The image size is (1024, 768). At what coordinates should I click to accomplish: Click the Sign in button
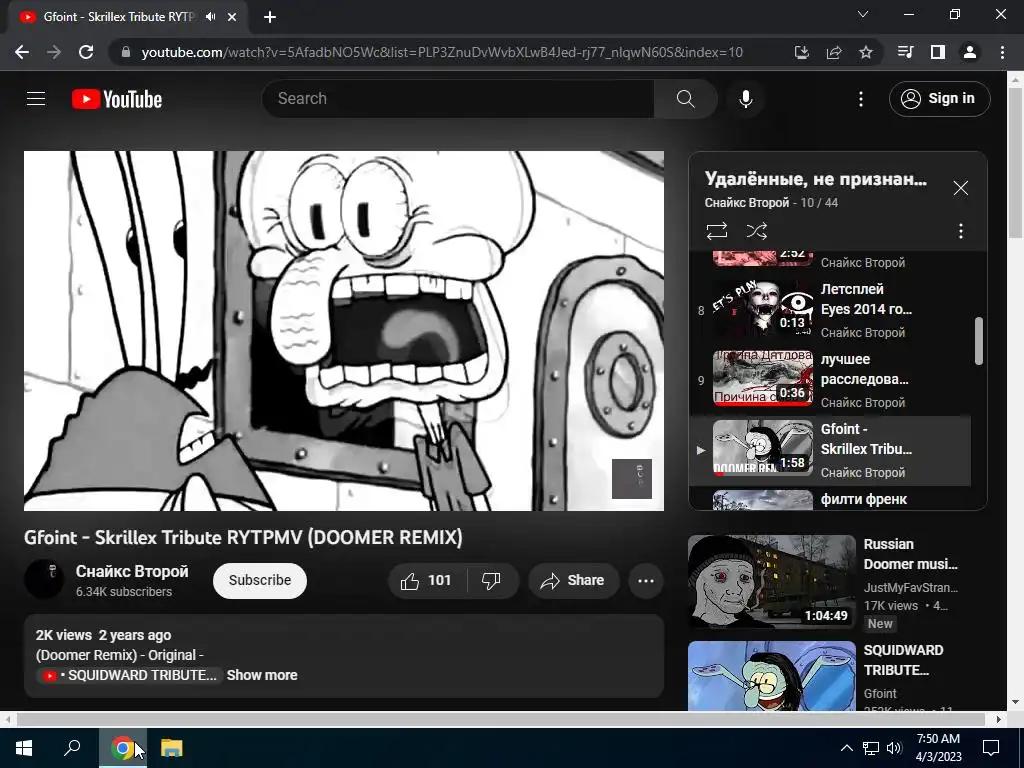(939, 99)
